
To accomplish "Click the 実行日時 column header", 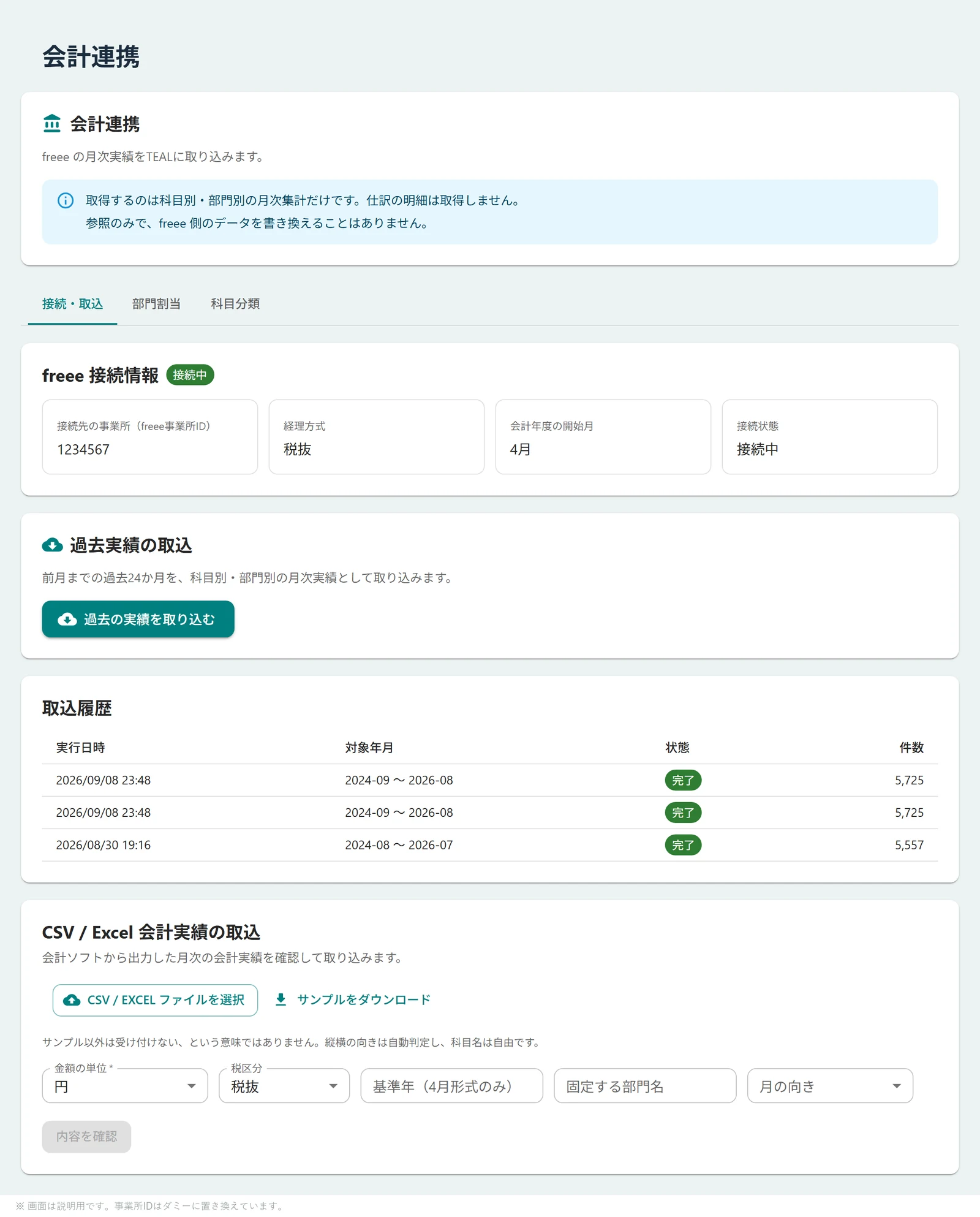I will point(80,748).
